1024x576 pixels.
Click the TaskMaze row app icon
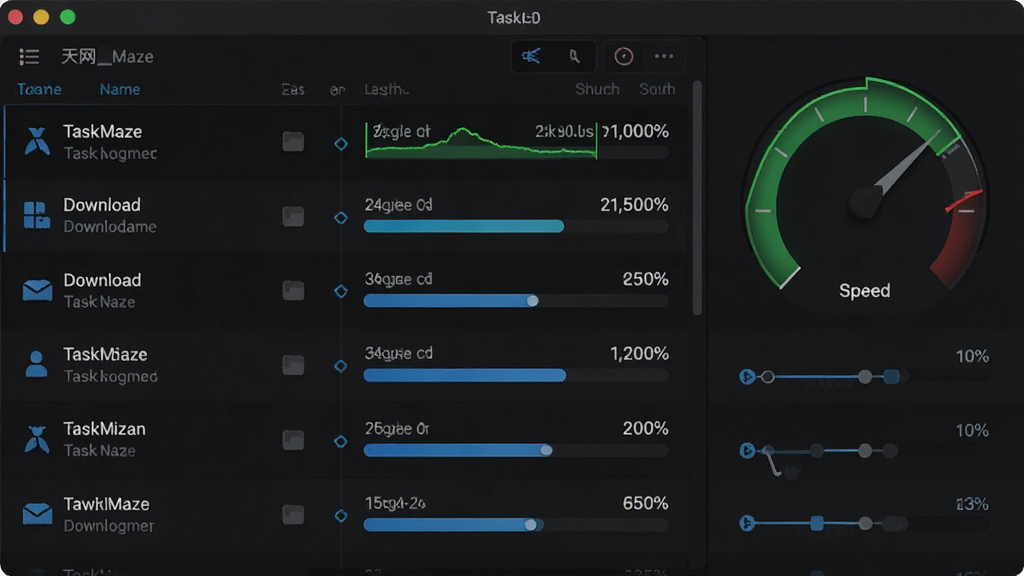point(37,141)
